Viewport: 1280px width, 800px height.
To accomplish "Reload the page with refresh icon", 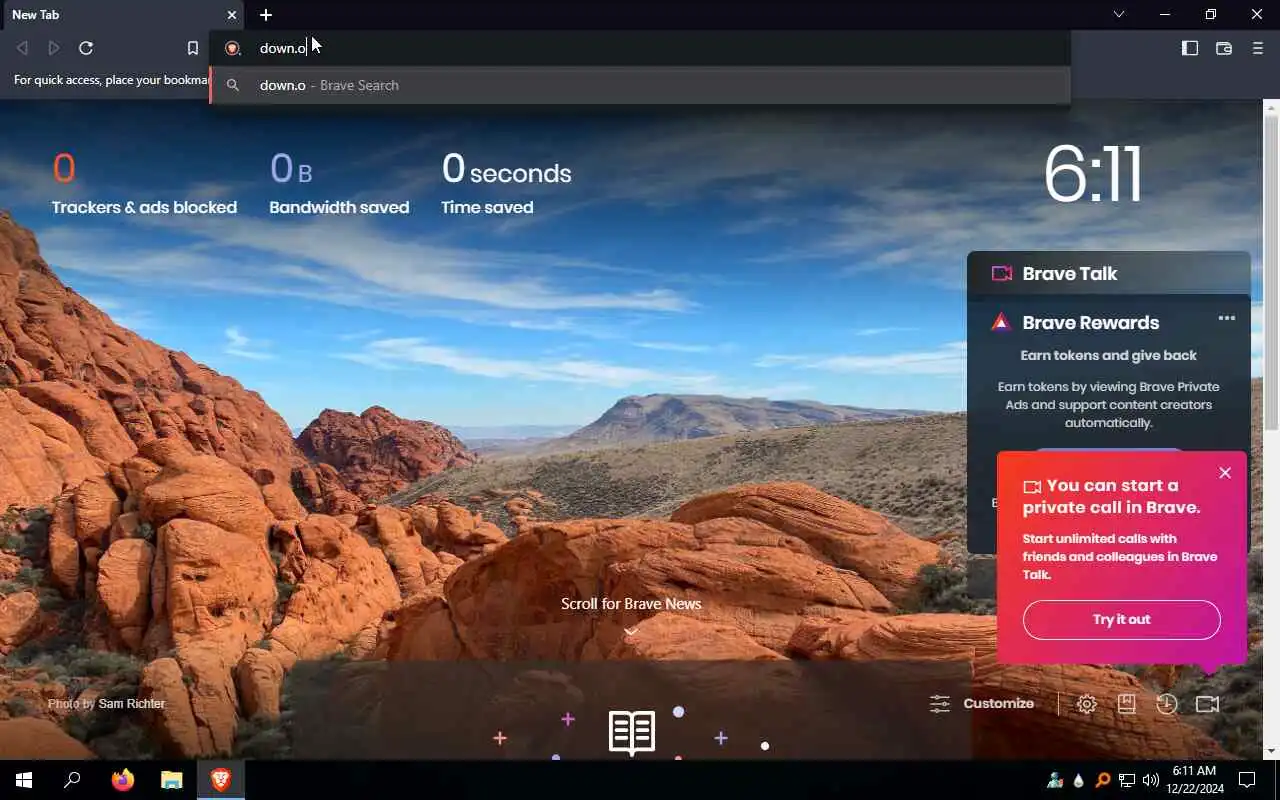I will point(86,48).
